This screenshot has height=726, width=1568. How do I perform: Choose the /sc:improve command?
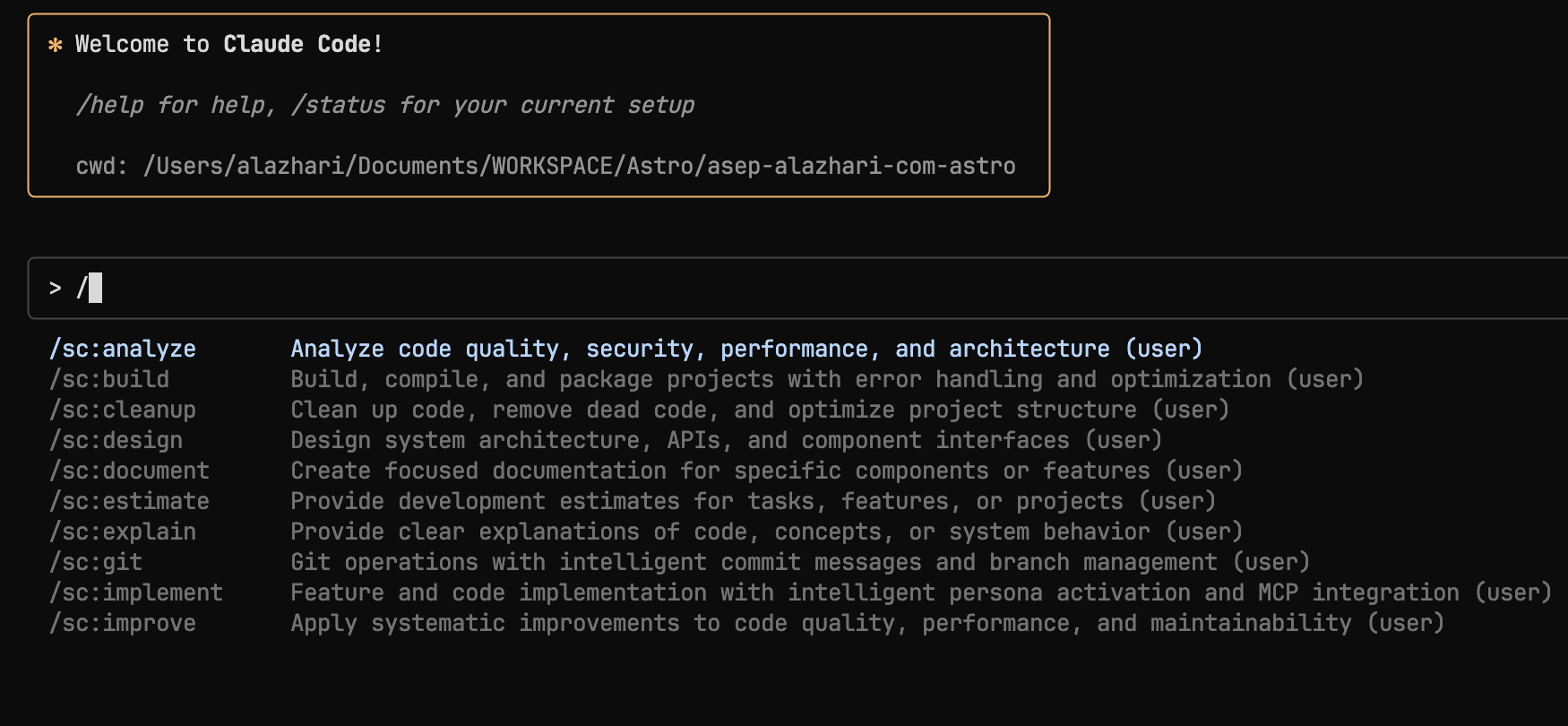(x=123, y=623)
